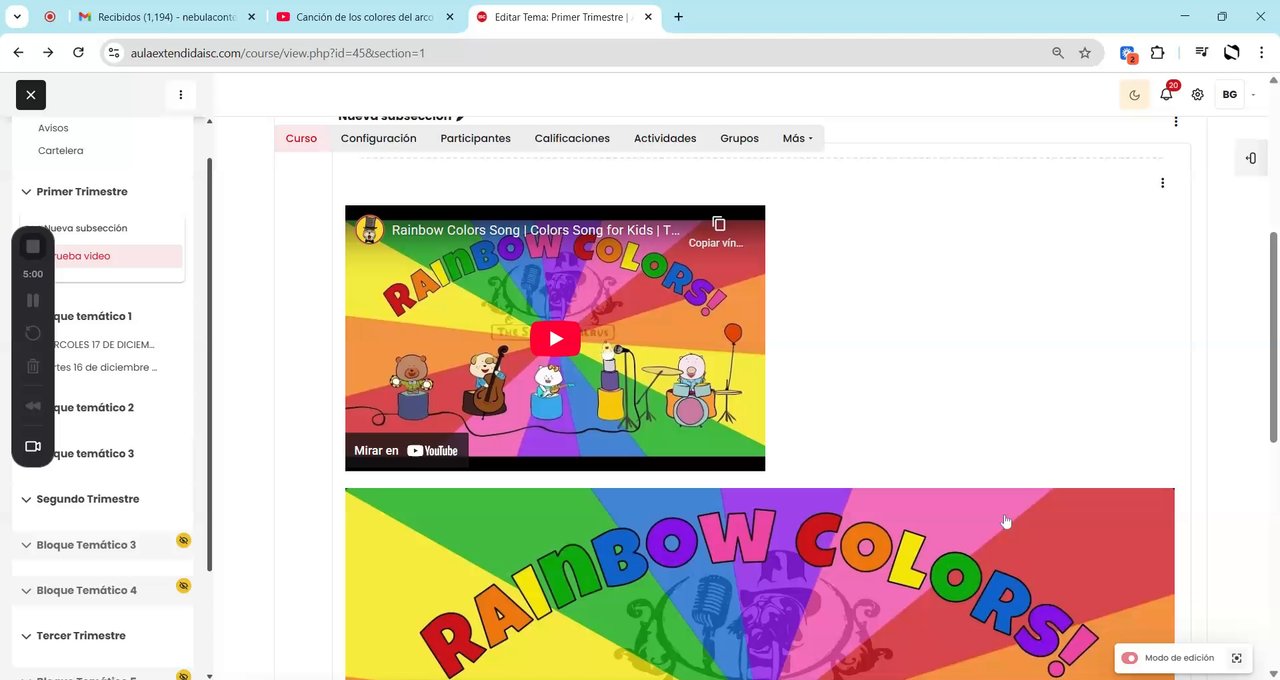This screenshot has width=1280, height=680.
Task: Collapse Bloque Temático 3 hidden section
Action: [27, 545]
